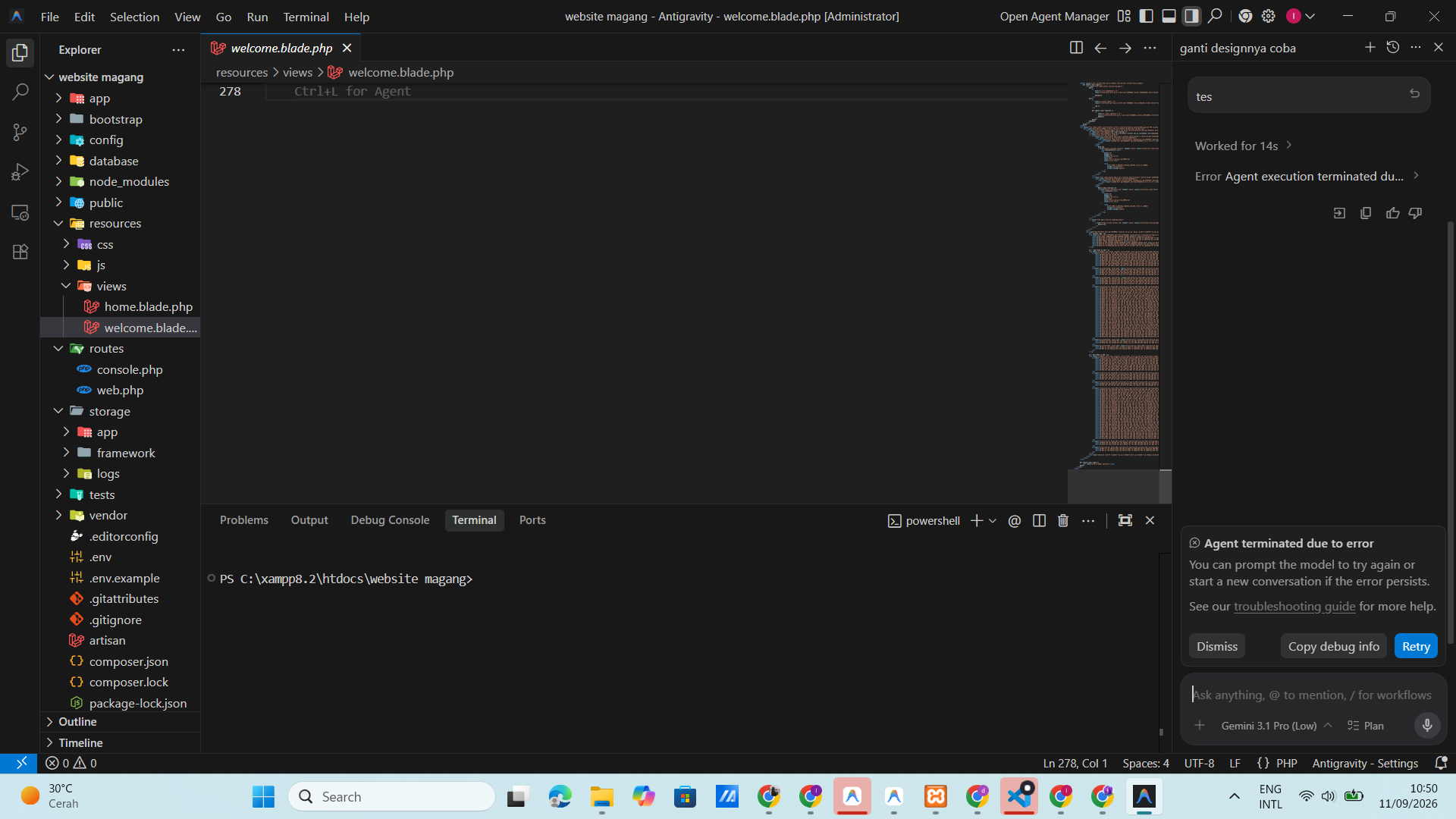The height and width of the screenshot is (819, 1456).
Task: Expand the Outline section
Action: 77,721
